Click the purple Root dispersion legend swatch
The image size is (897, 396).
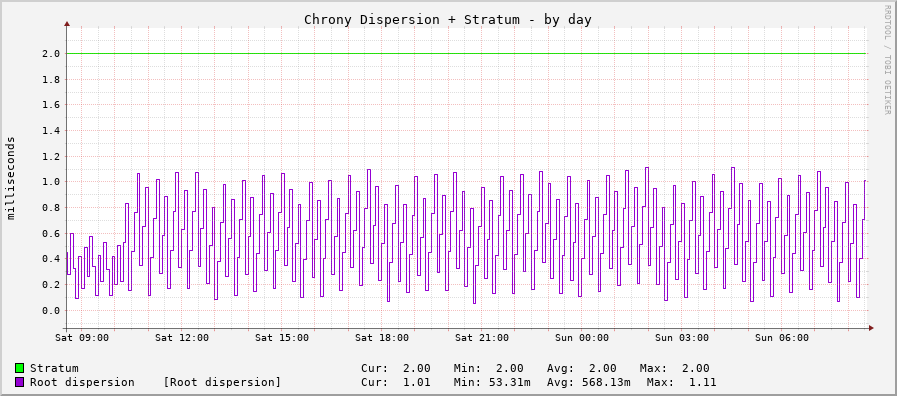(x=19, y=382)
